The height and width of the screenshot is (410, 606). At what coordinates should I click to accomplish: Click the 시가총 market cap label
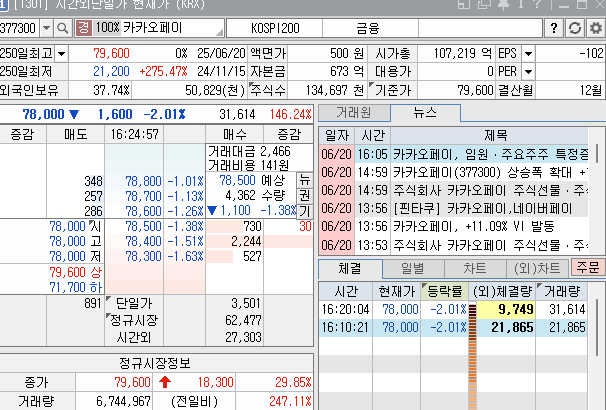pyautogui.click(x=393, y=54)
